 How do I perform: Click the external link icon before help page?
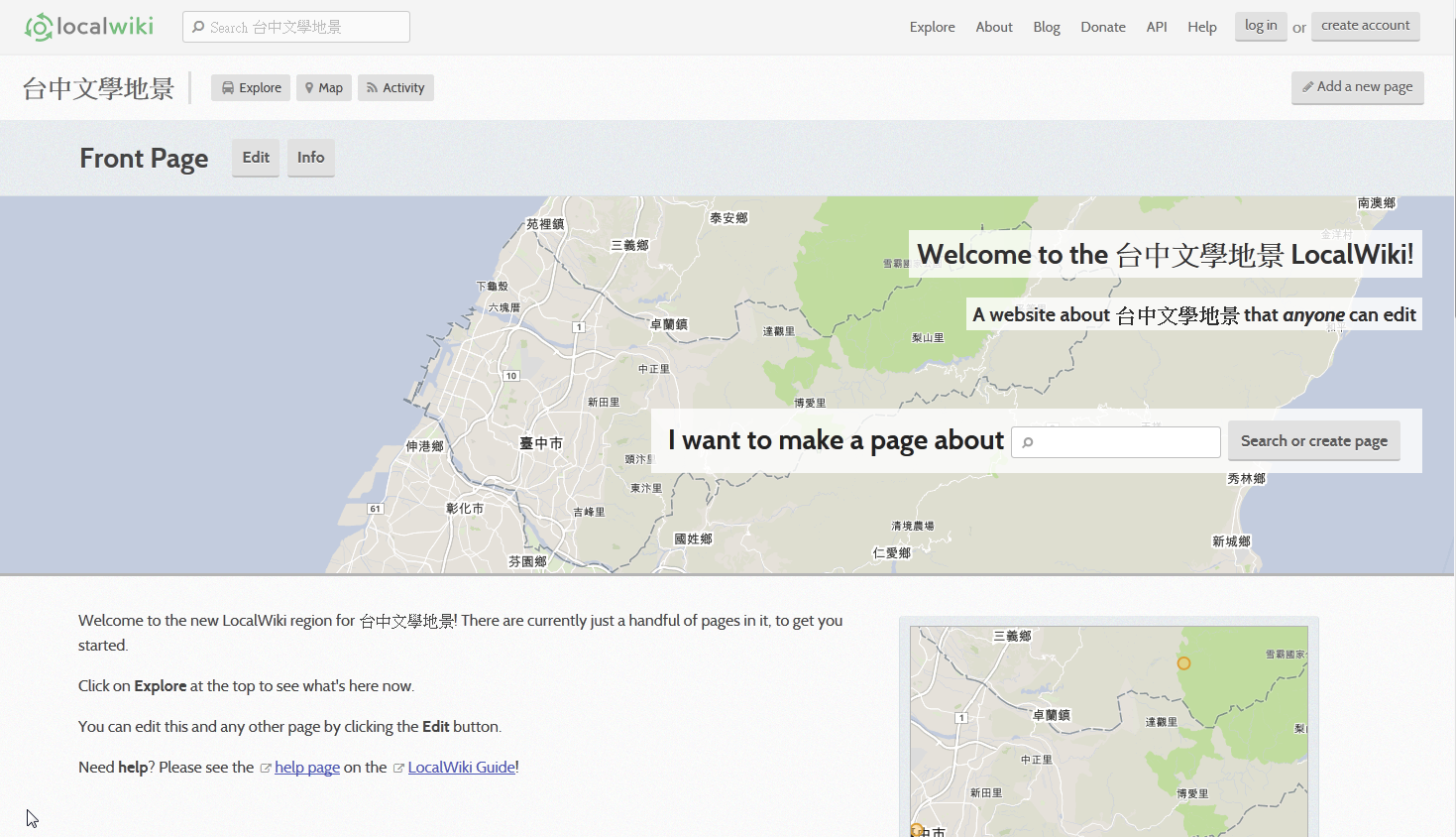click(266, 769)
